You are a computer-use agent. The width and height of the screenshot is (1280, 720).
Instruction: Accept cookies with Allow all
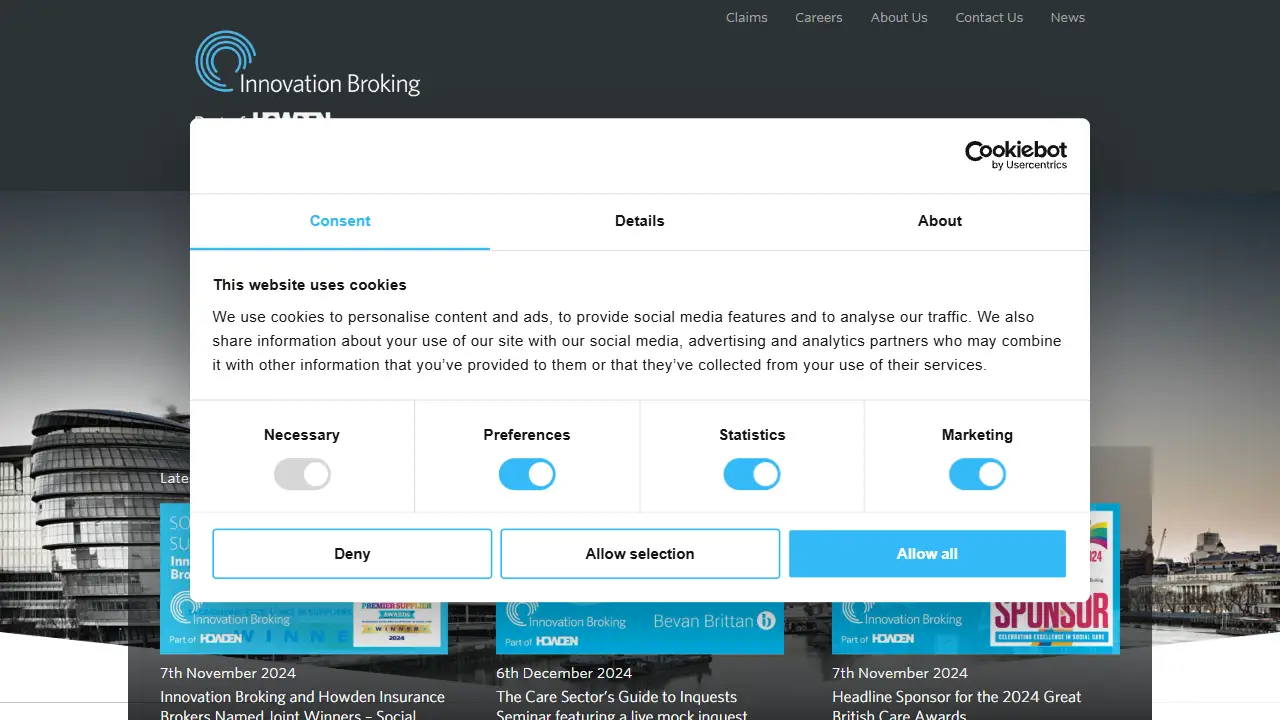coord(927,554)
